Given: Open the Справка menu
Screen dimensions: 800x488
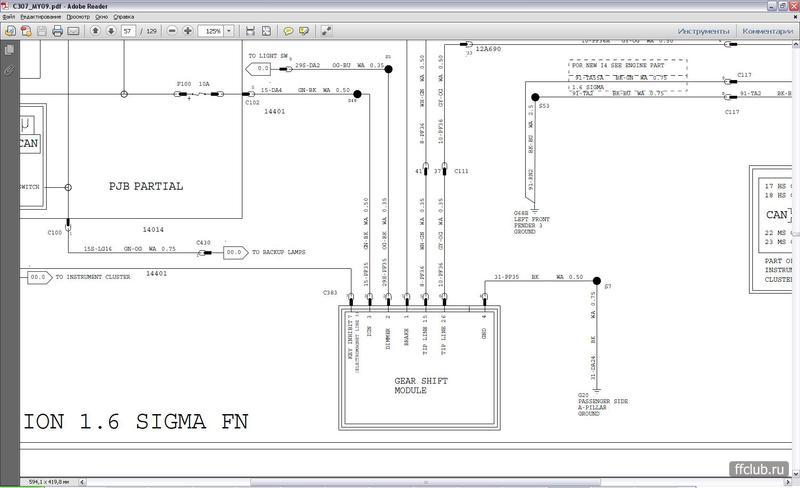Looking at the screenshot, I should [x=123, y=17].
